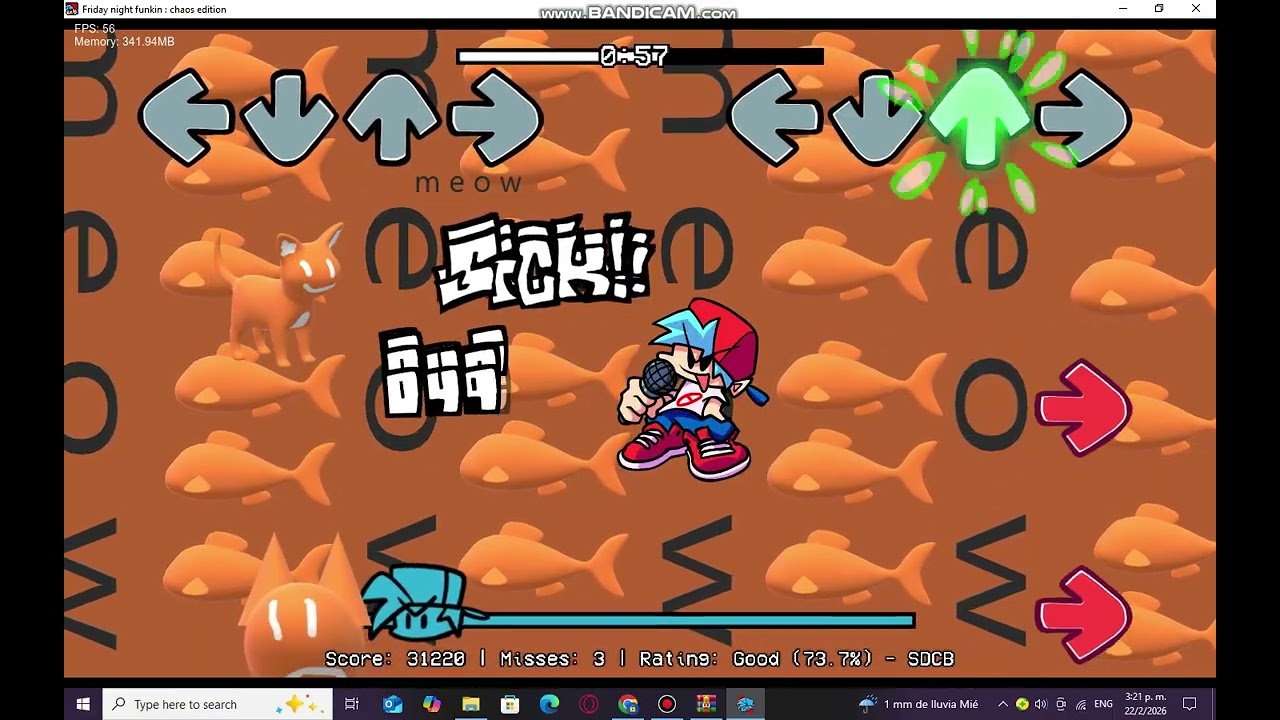
Task: Click the cyan health bar
Action: 690,620
